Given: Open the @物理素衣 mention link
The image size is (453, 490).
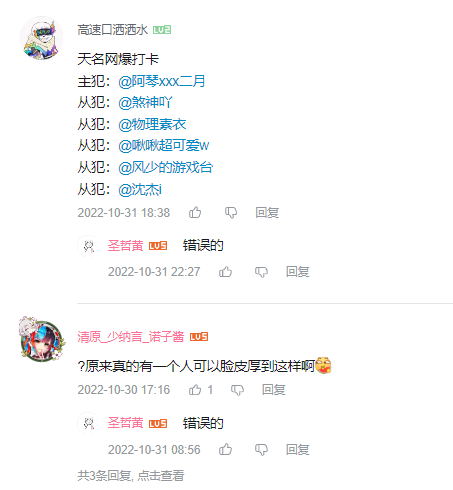Looking at the screenshot, I should (x=152, y=124).
